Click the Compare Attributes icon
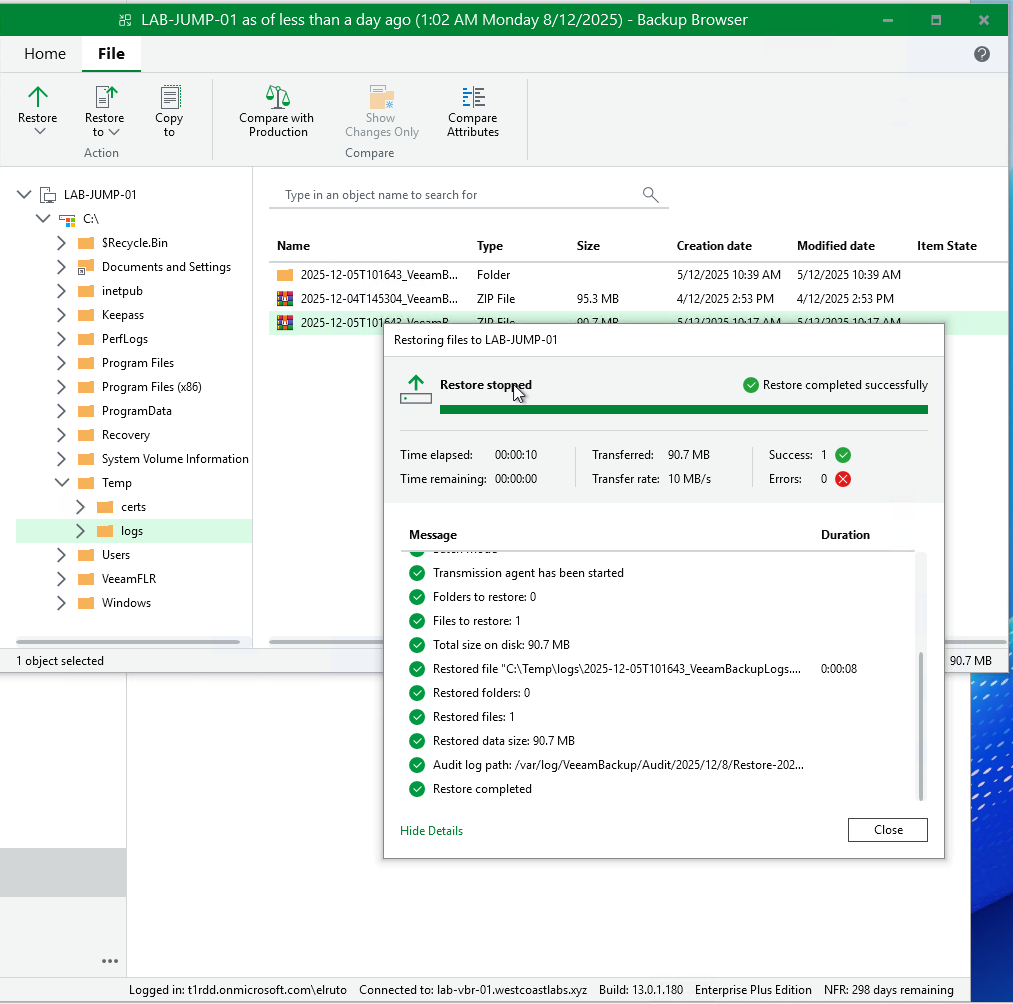Image resolution: width=1013 pixels, height=1004 pixels. tap(473, 98)
